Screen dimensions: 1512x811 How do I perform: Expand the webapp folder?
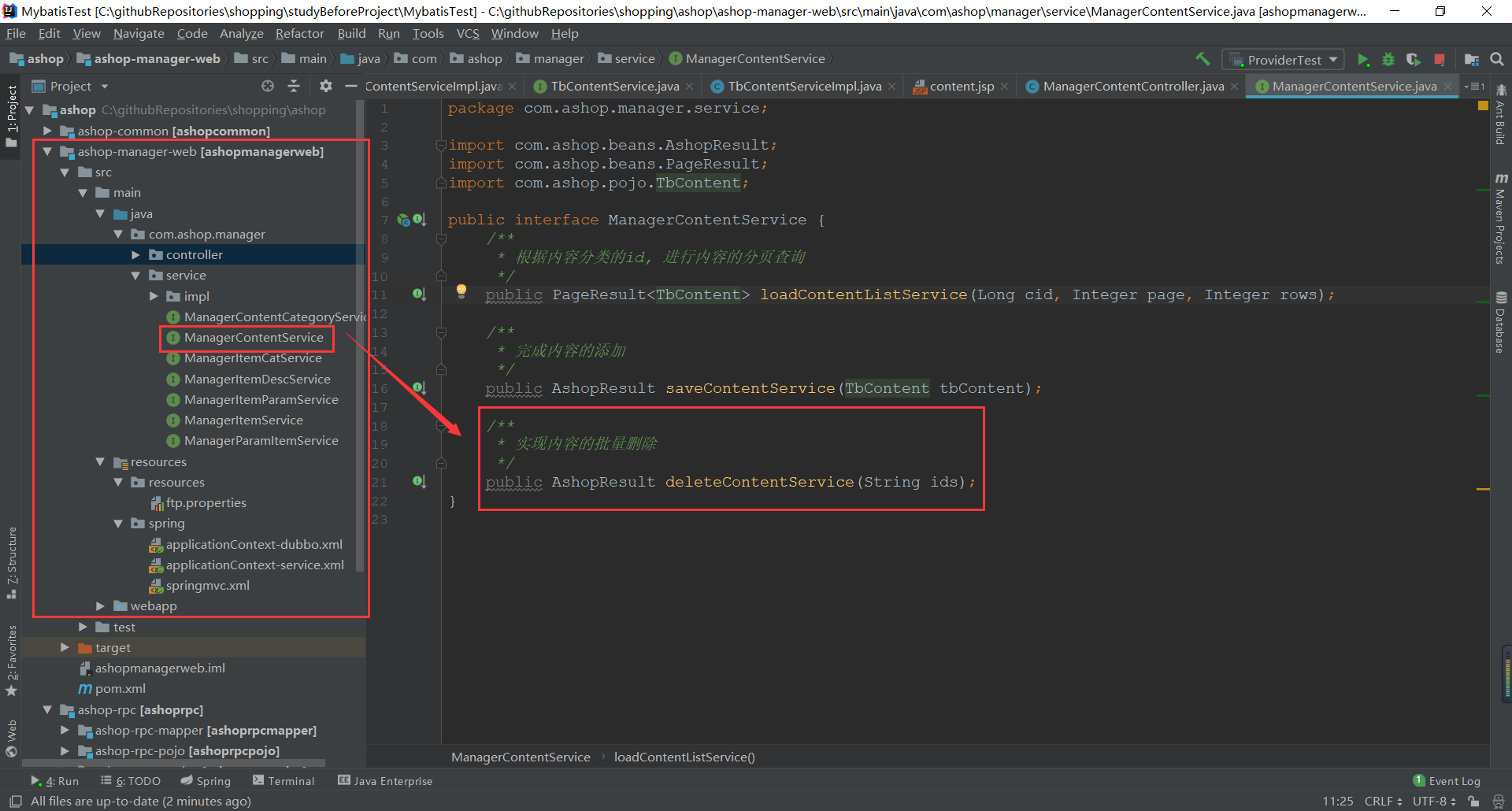tap(100, 606)
